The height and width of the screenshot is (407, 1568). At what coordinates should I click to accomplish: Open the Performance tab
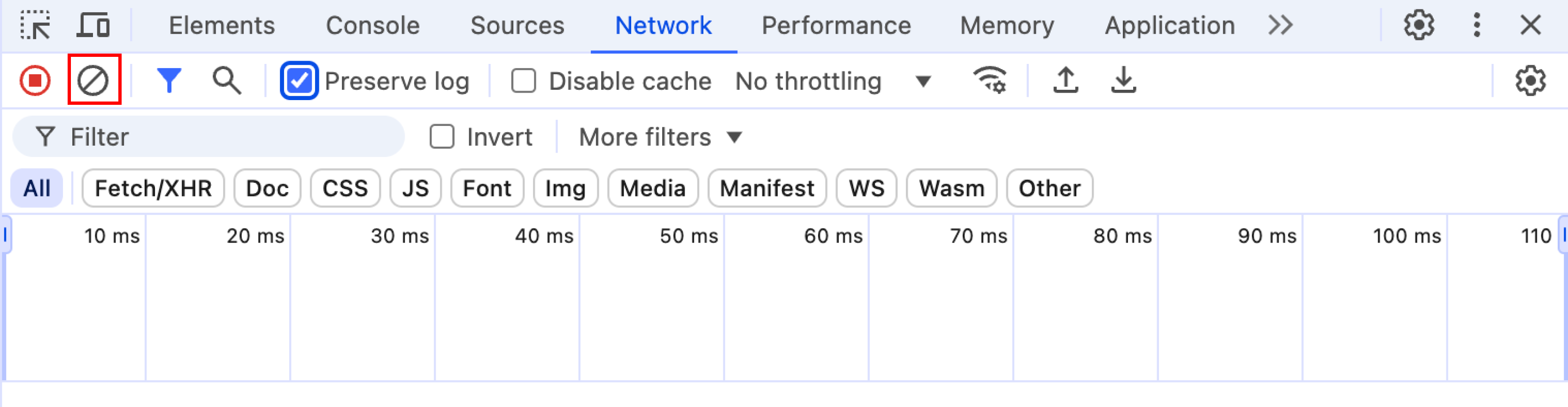point(836,25)
